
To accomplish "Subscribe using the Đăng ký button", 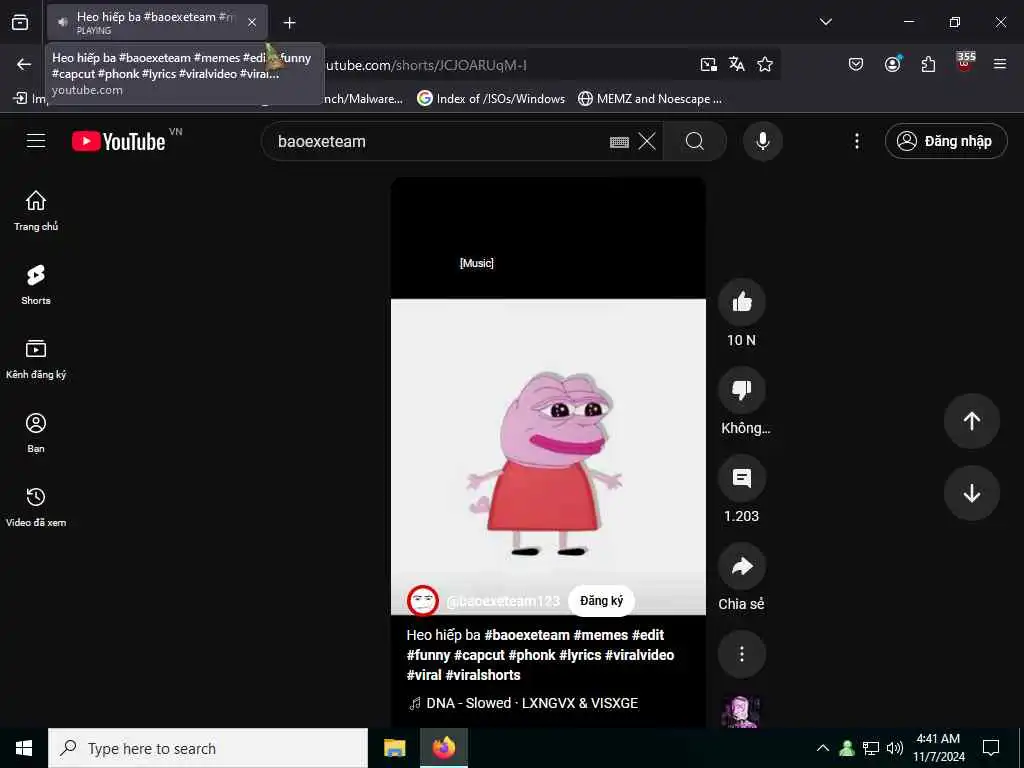I will tap(601, 601).
